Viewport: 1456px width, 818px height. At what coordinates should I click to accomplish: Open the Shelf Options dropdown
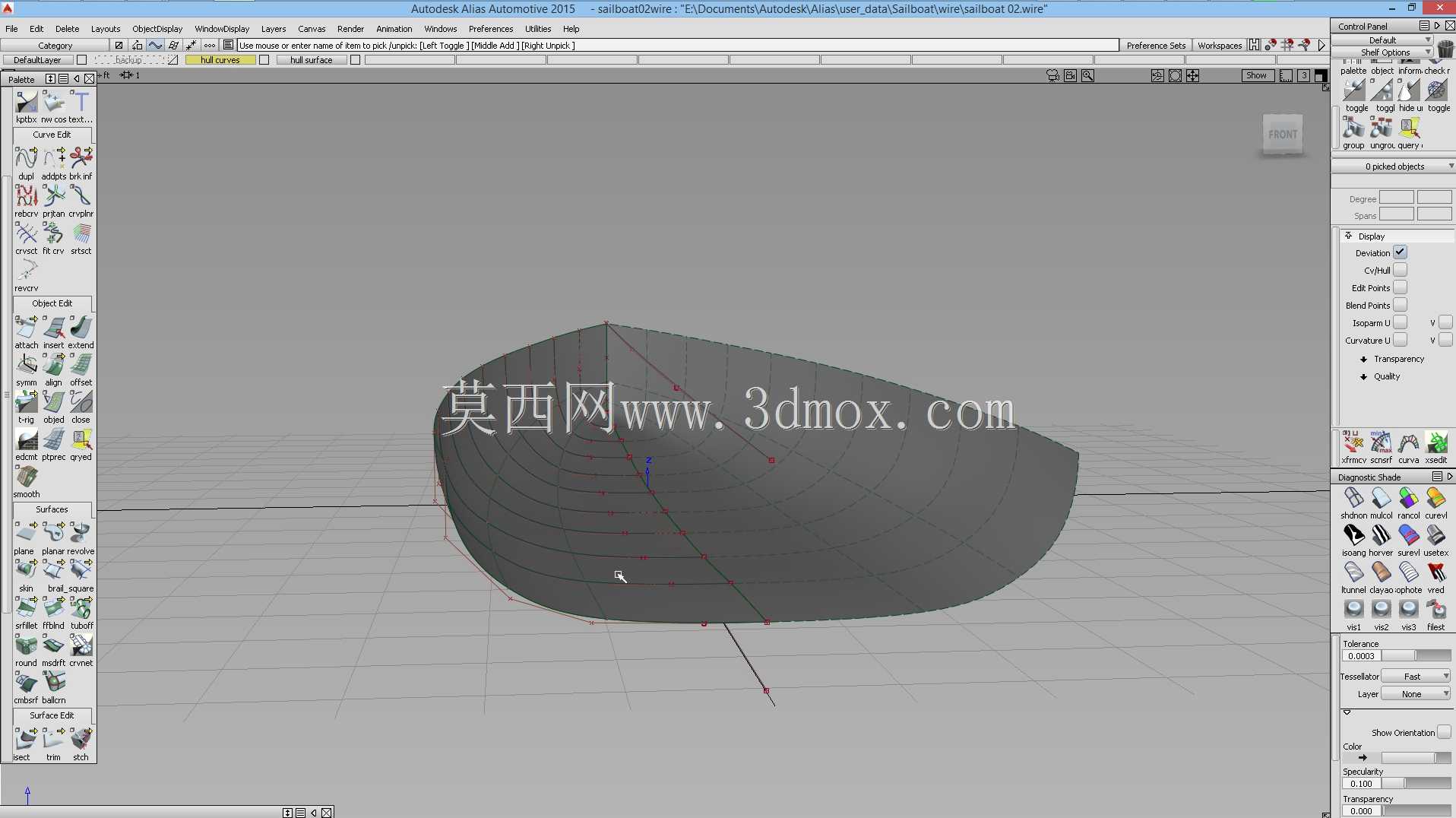tap(1382, 52)
